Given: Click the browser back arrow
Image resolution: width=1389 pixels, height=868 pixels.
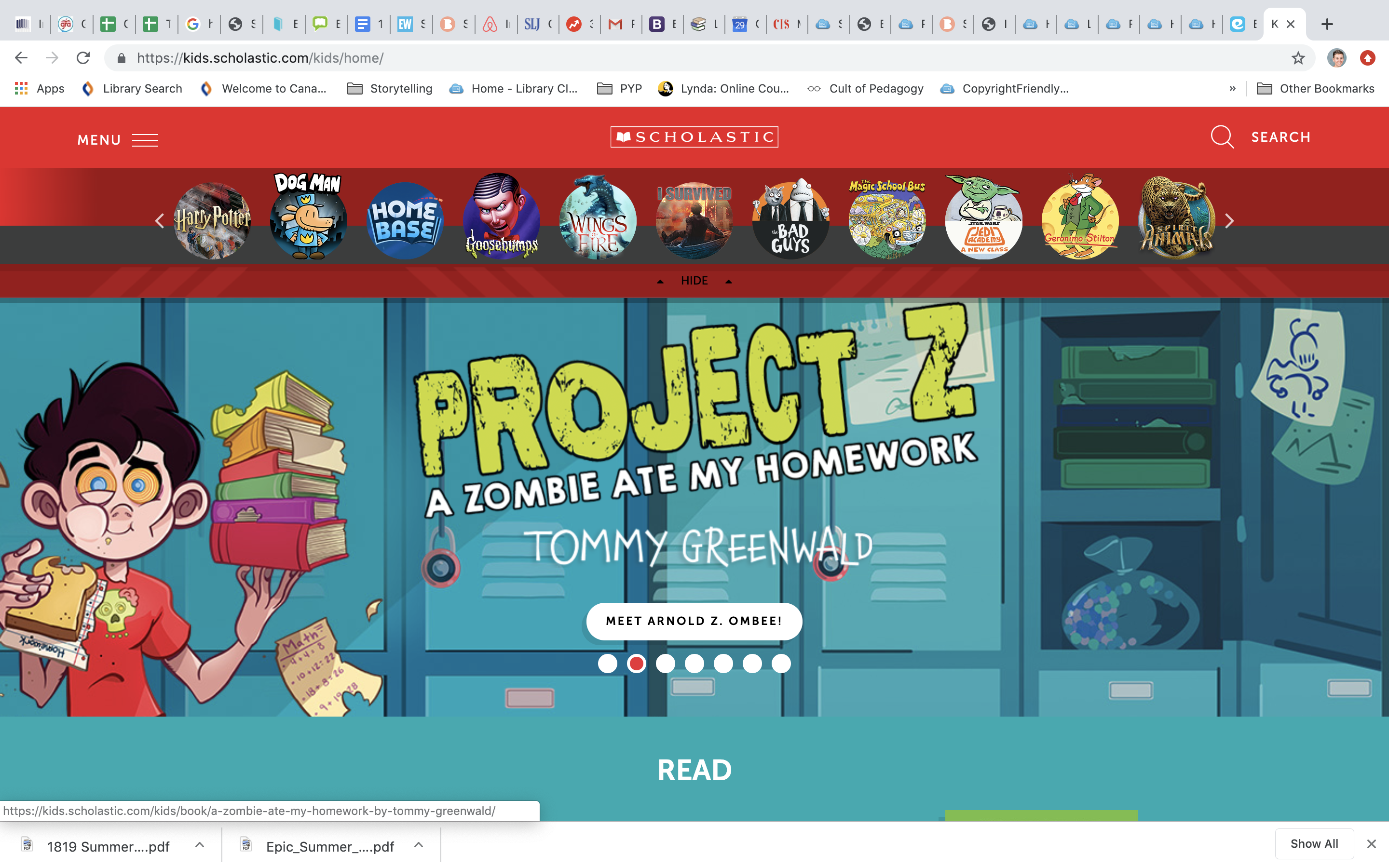Looking at the screenshot, I should click(21, 58).
